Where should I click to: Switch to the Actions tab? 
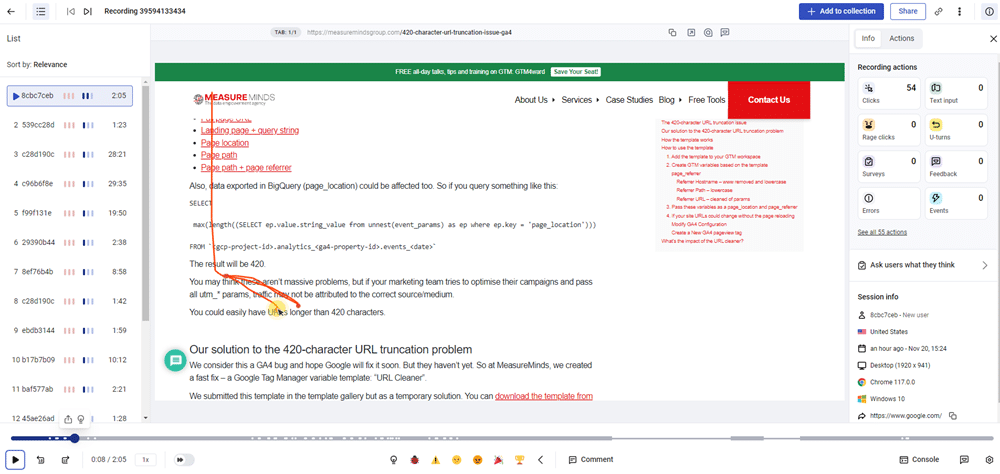click(x=901, y=38)
